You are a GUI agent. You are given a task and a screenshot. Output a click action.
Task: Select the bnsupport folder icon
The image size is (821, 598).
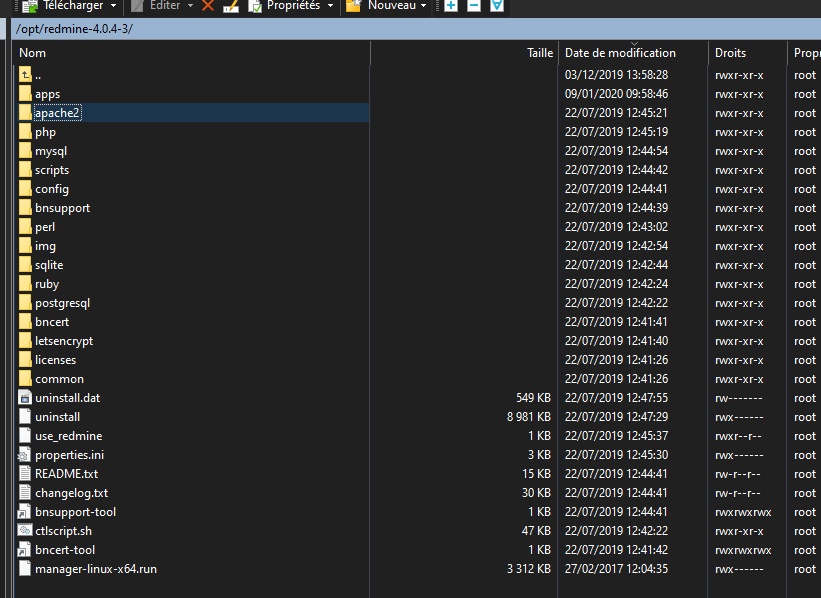pyautogui.click(x=25, y=208)
